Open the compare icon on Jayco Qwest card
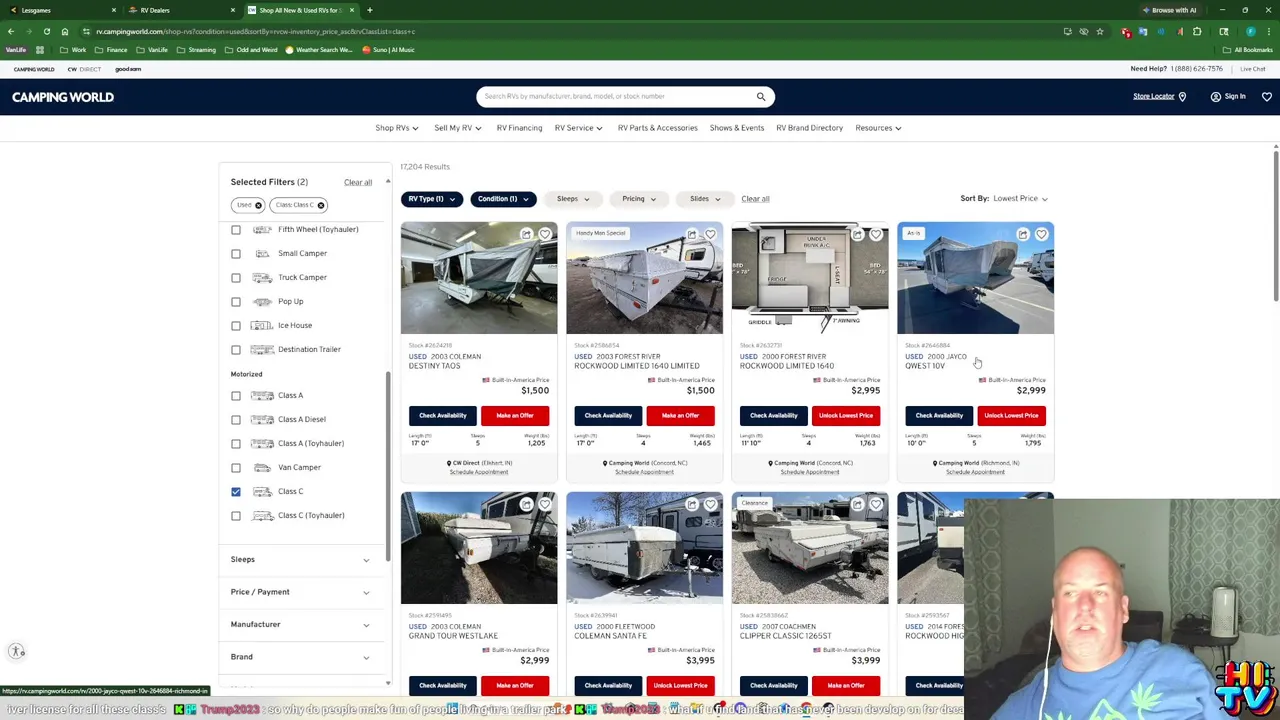This screenshot has height=720, width=1280. coord(1022,235)
